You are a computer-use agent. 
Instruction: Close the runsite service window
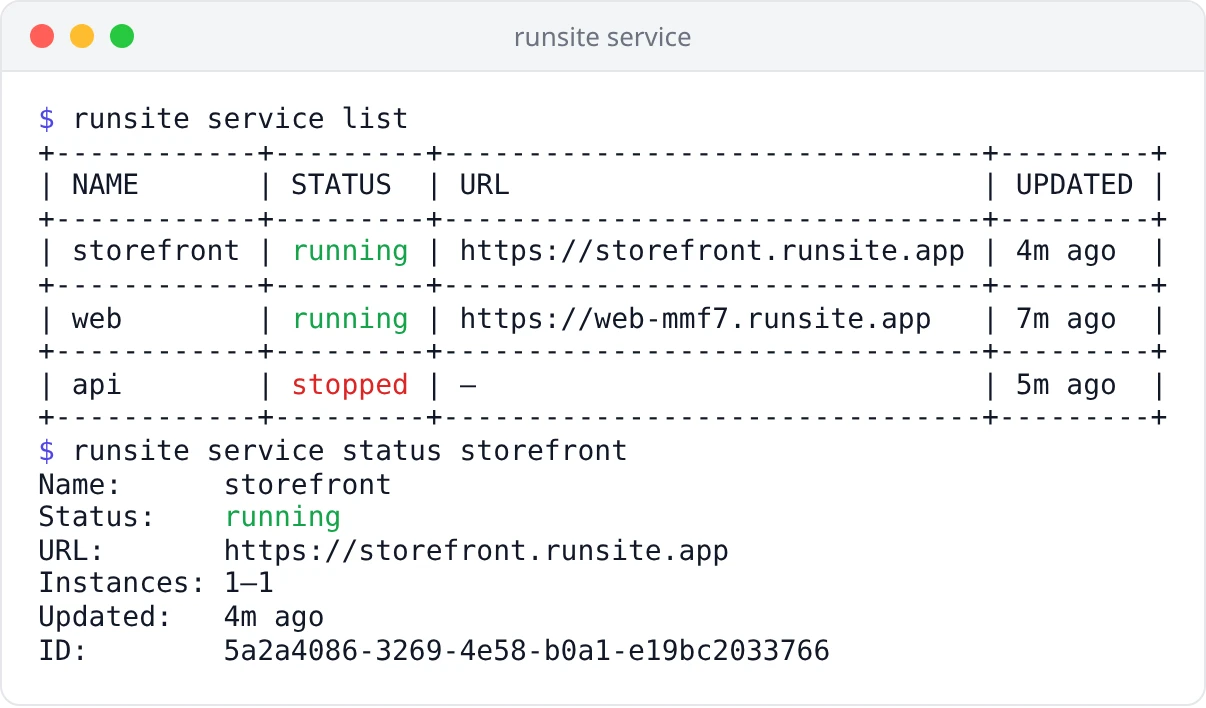pos(42,37)
